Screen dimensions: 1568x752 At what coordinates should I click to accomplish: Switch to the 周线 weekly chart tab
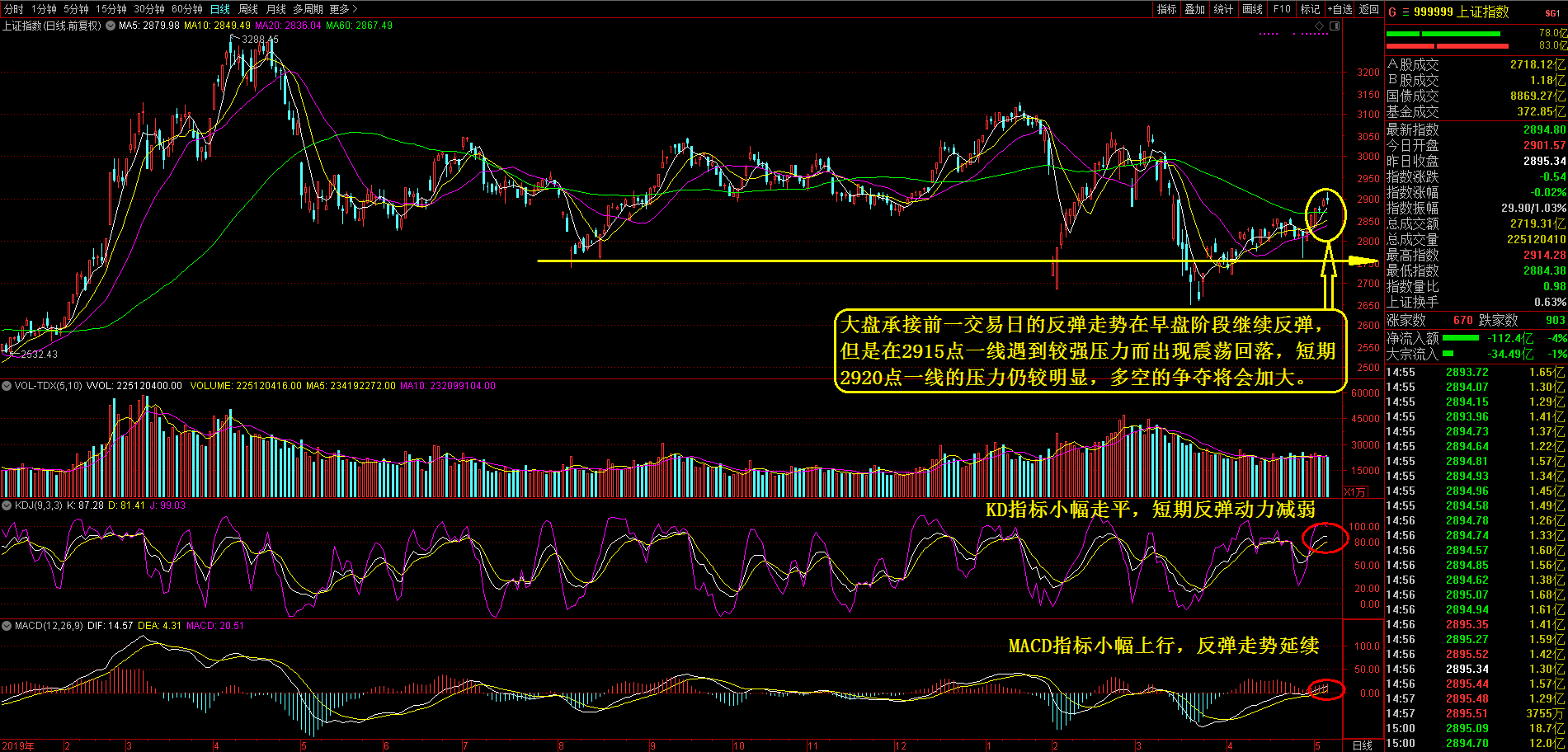(248, 9)
